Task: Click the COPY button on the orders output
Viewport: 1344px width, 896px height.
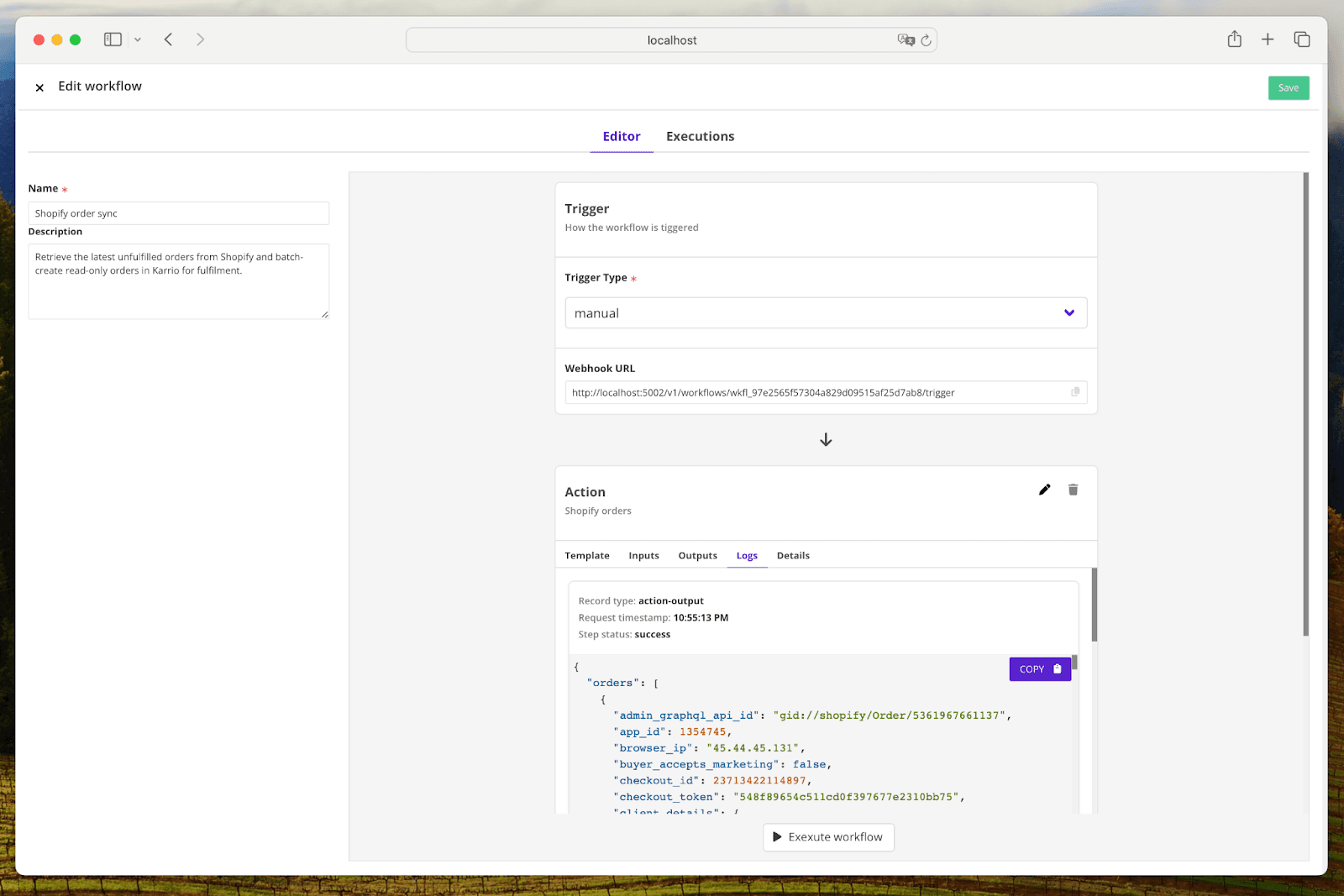Action: [1039, 668]
